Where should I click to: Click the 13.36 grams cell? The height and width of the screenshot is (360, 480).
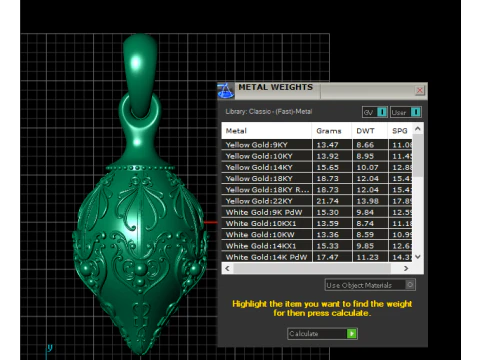pos(332,235)
